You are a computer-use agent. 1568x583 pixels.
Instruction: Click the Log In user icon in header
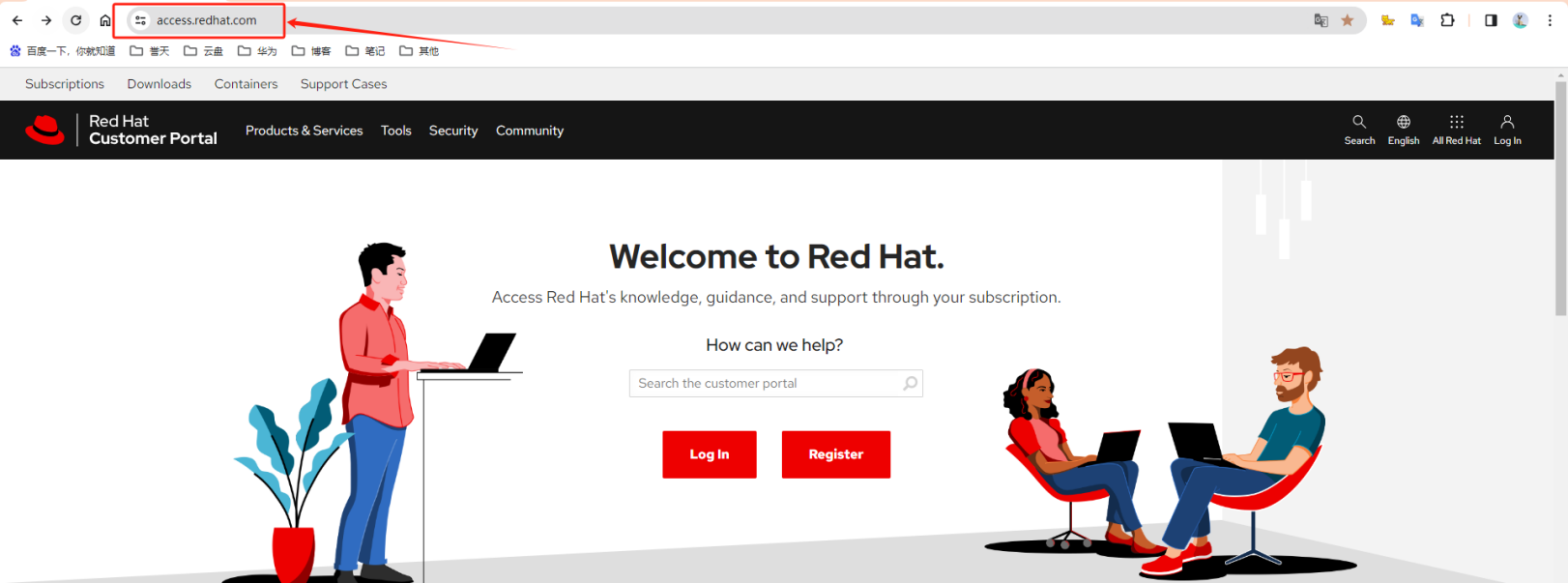pyautogui.click(x=1507, y=130)
